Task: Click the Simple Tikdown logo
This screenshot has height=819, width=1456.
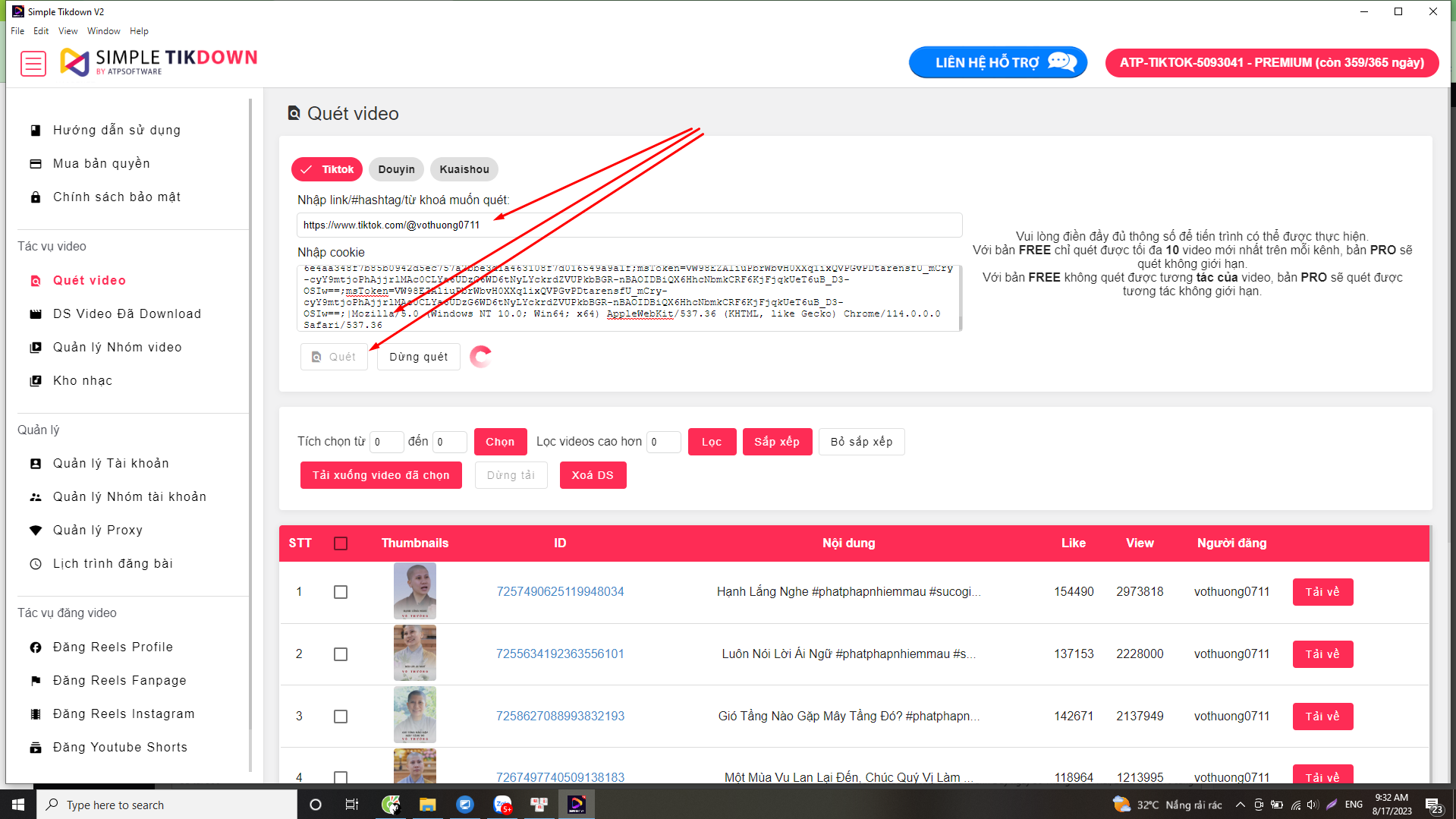Action: pos(159,61)
